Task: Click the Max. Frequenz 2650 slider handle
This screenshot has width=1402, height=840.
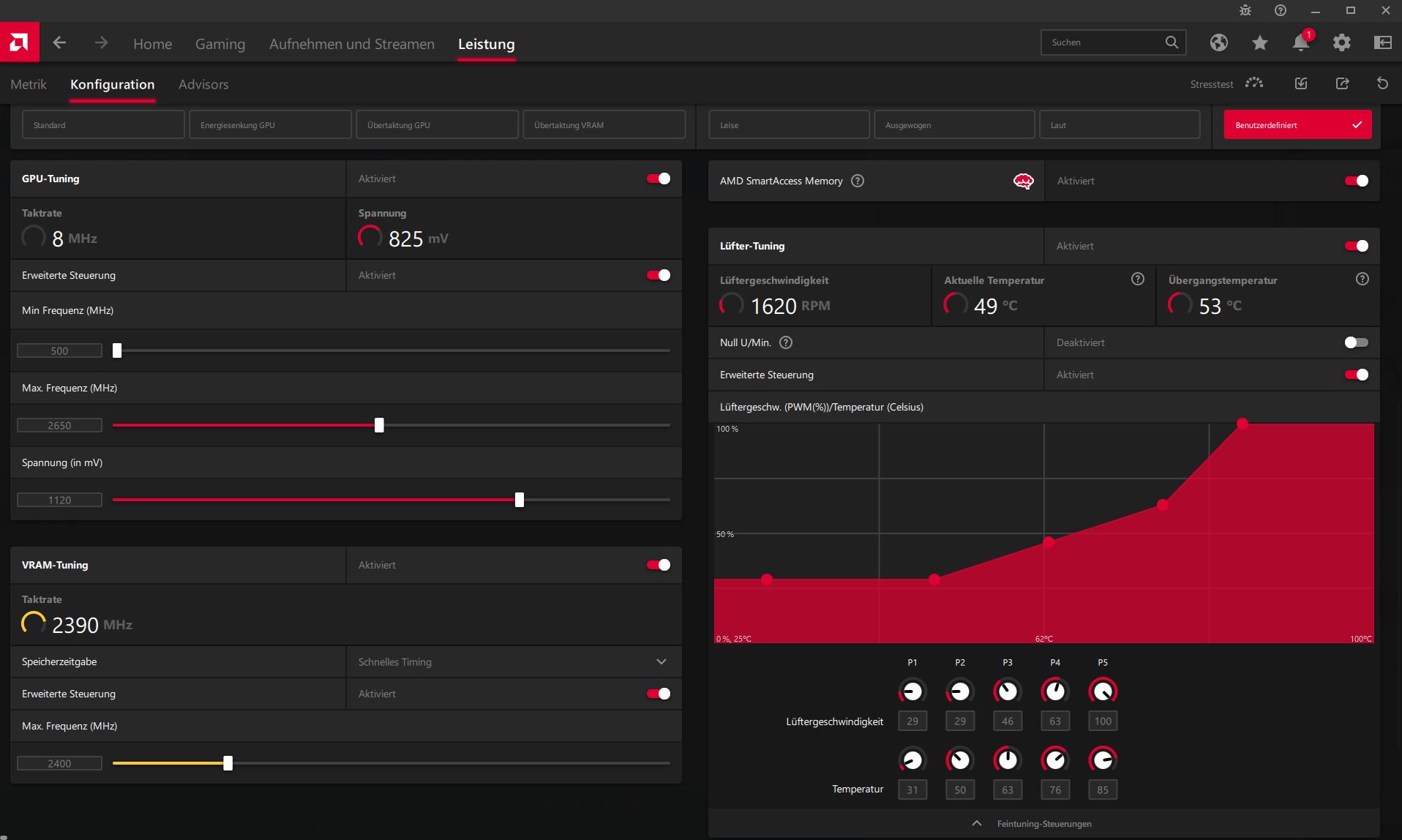Action: pyautogui.click(x=379, y=425)
